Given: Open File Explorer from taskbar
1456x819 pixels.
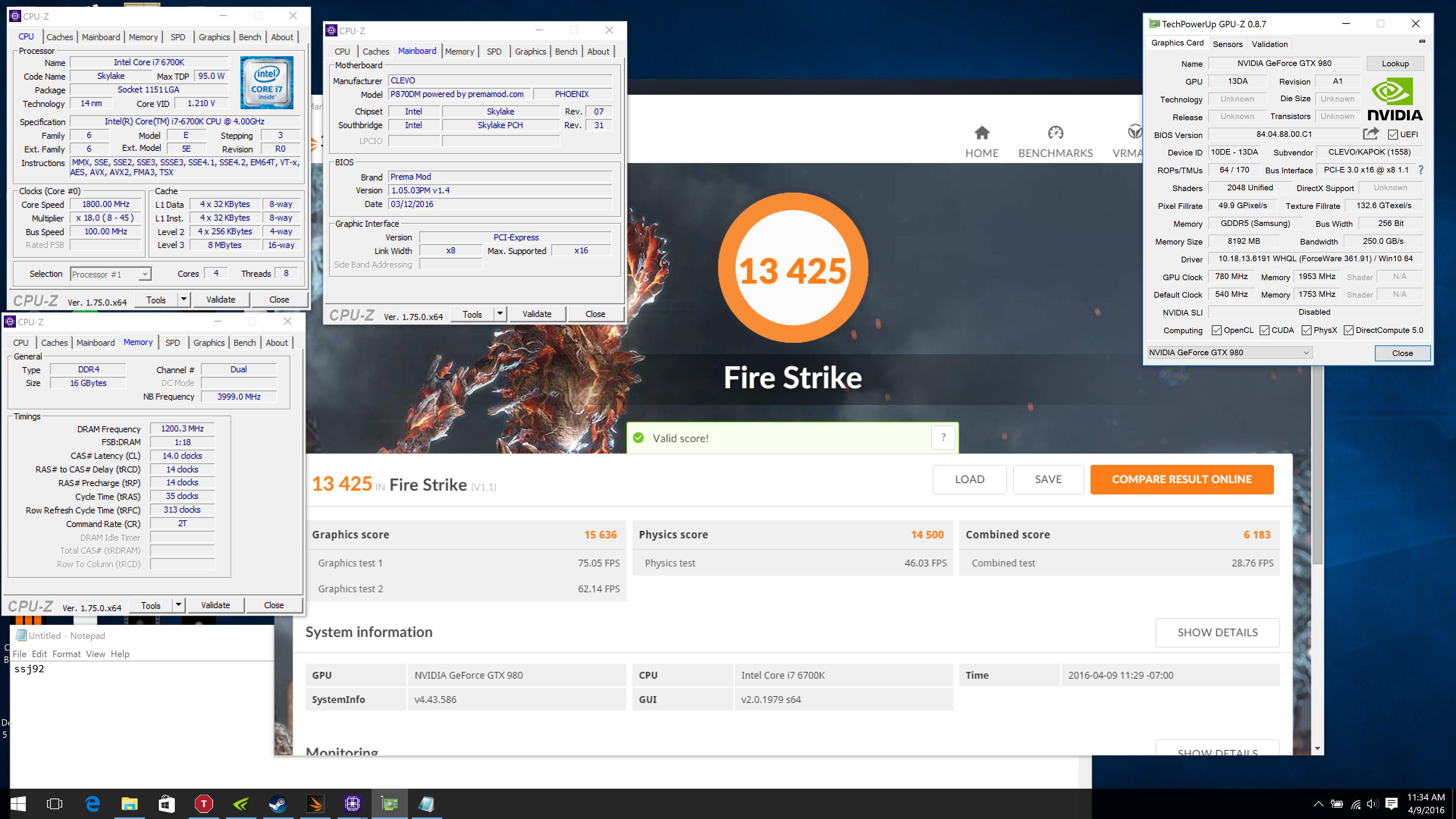Looking at the screenshot, I should [x=129, y=804].
